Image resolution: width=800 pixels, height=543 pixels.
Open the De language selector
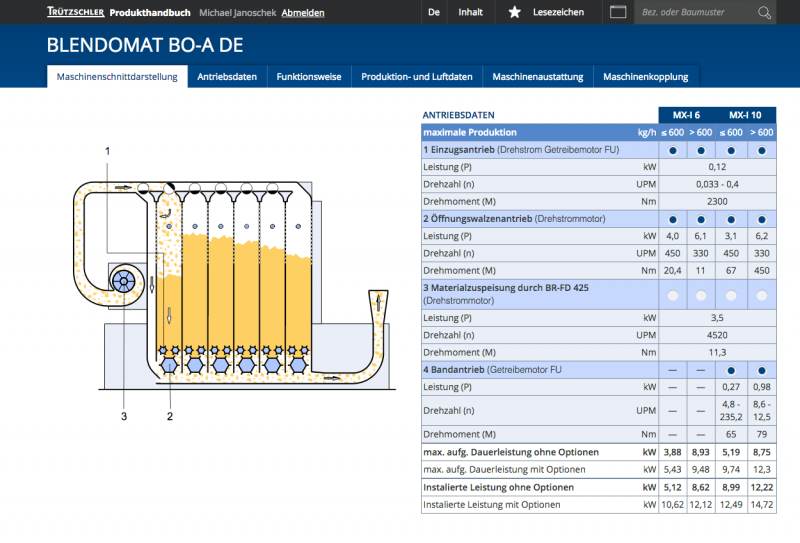click(434, 12)
